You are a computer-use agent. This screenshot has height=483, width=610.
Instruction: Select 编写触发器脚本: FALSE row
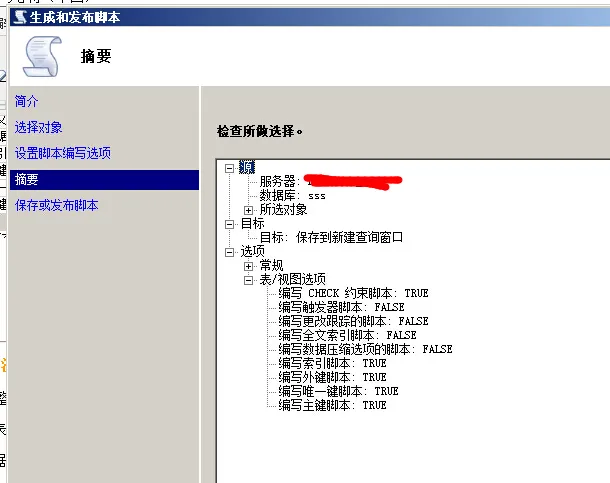341,308
